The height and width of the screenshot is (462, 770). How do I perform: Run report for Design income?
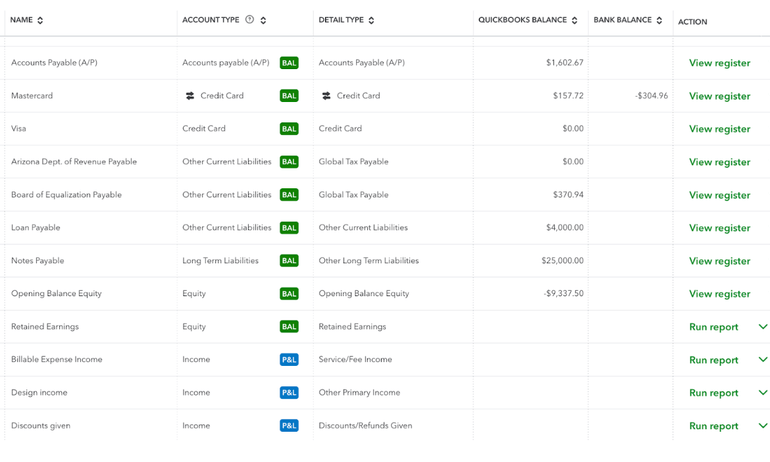(x=713, y=393)
